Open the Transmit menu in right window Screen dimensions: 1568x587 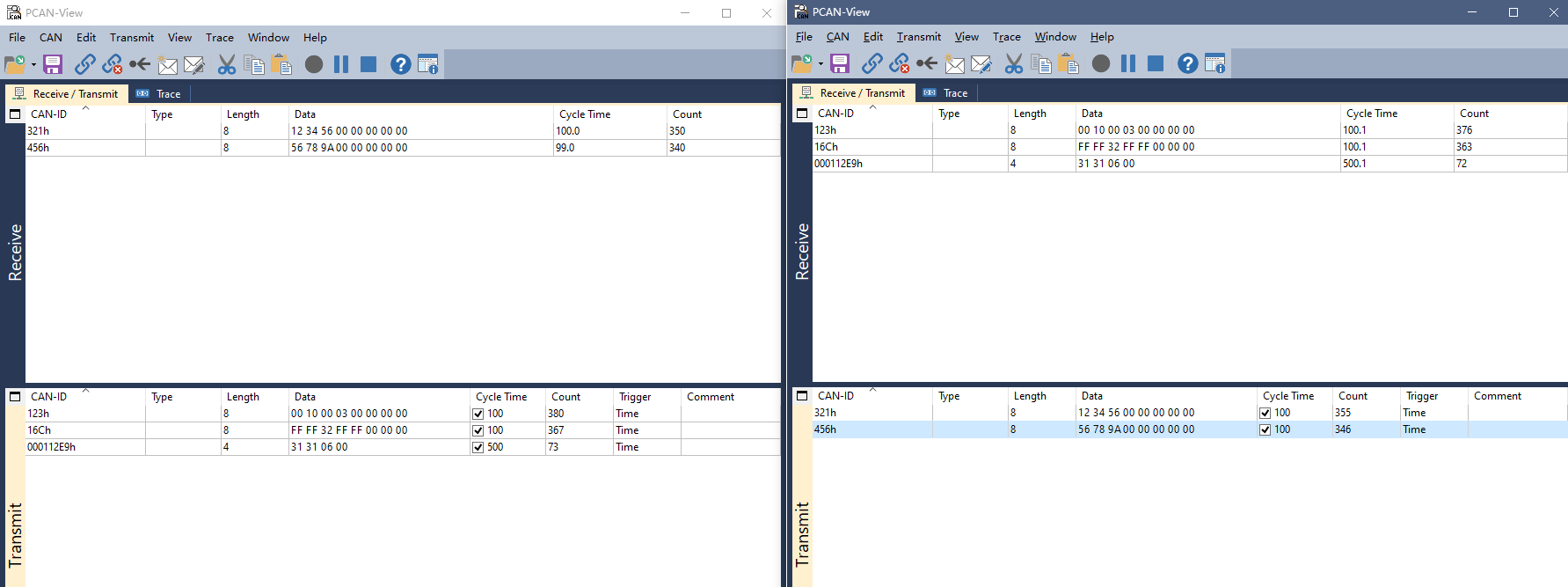click(x=918, y=37)
